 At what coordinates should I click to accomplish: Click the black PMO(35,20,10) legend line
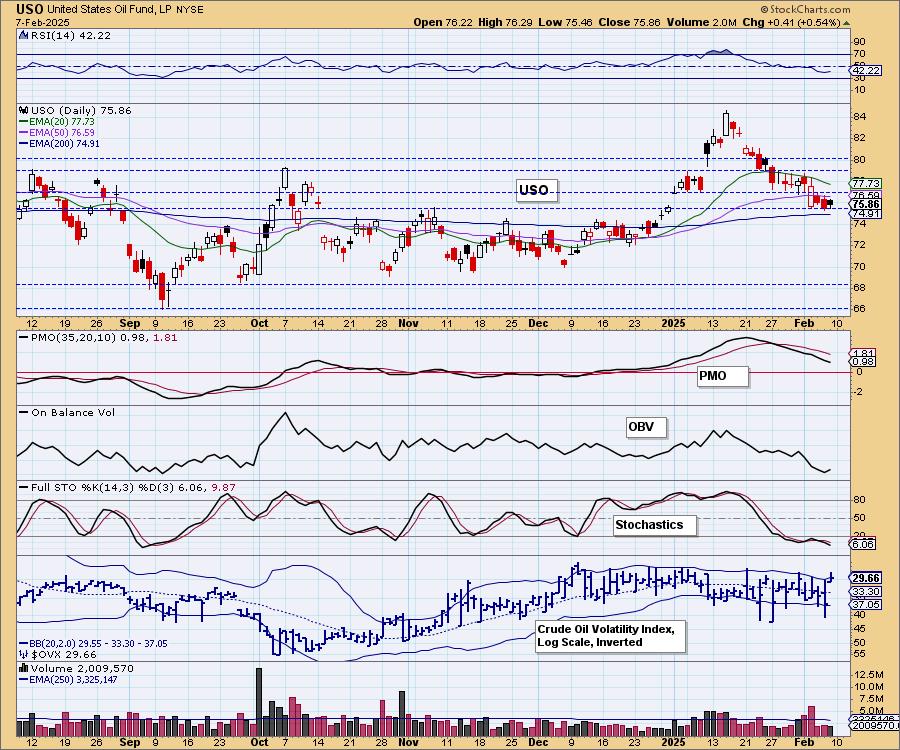point(24,337)
